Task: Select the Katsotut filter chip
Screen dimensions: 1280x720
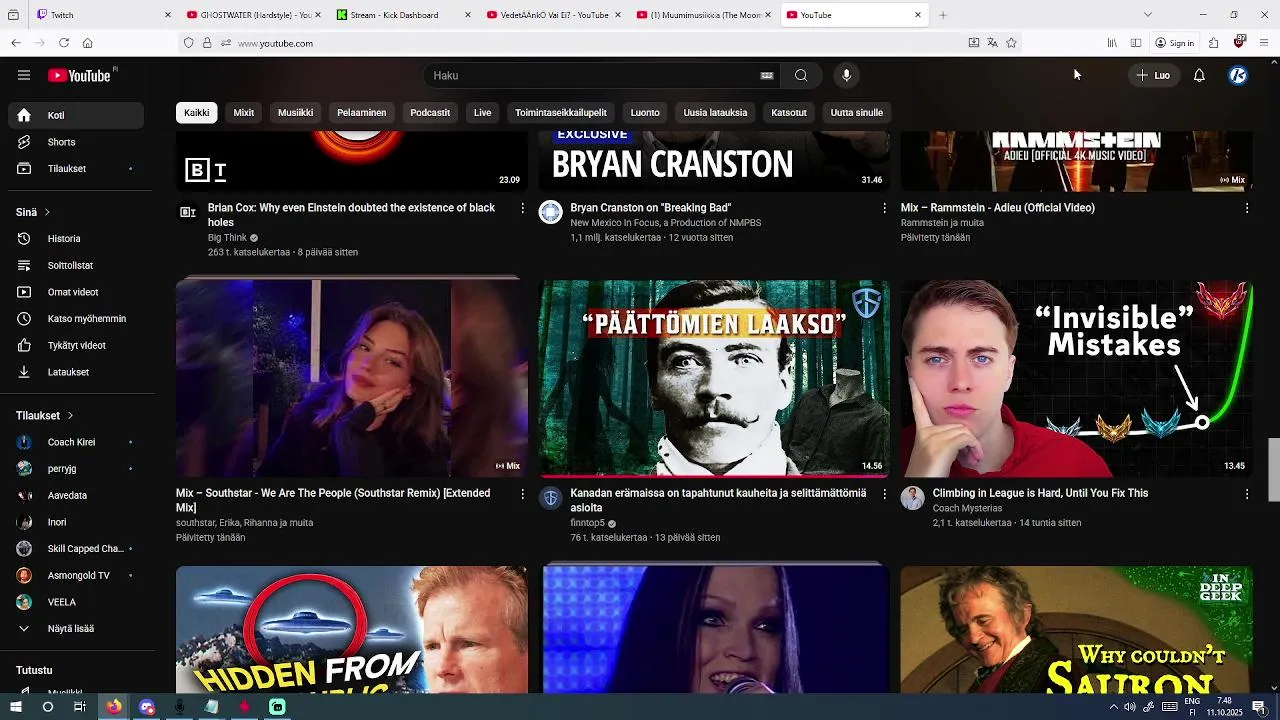Action: (x=789, y=113)
